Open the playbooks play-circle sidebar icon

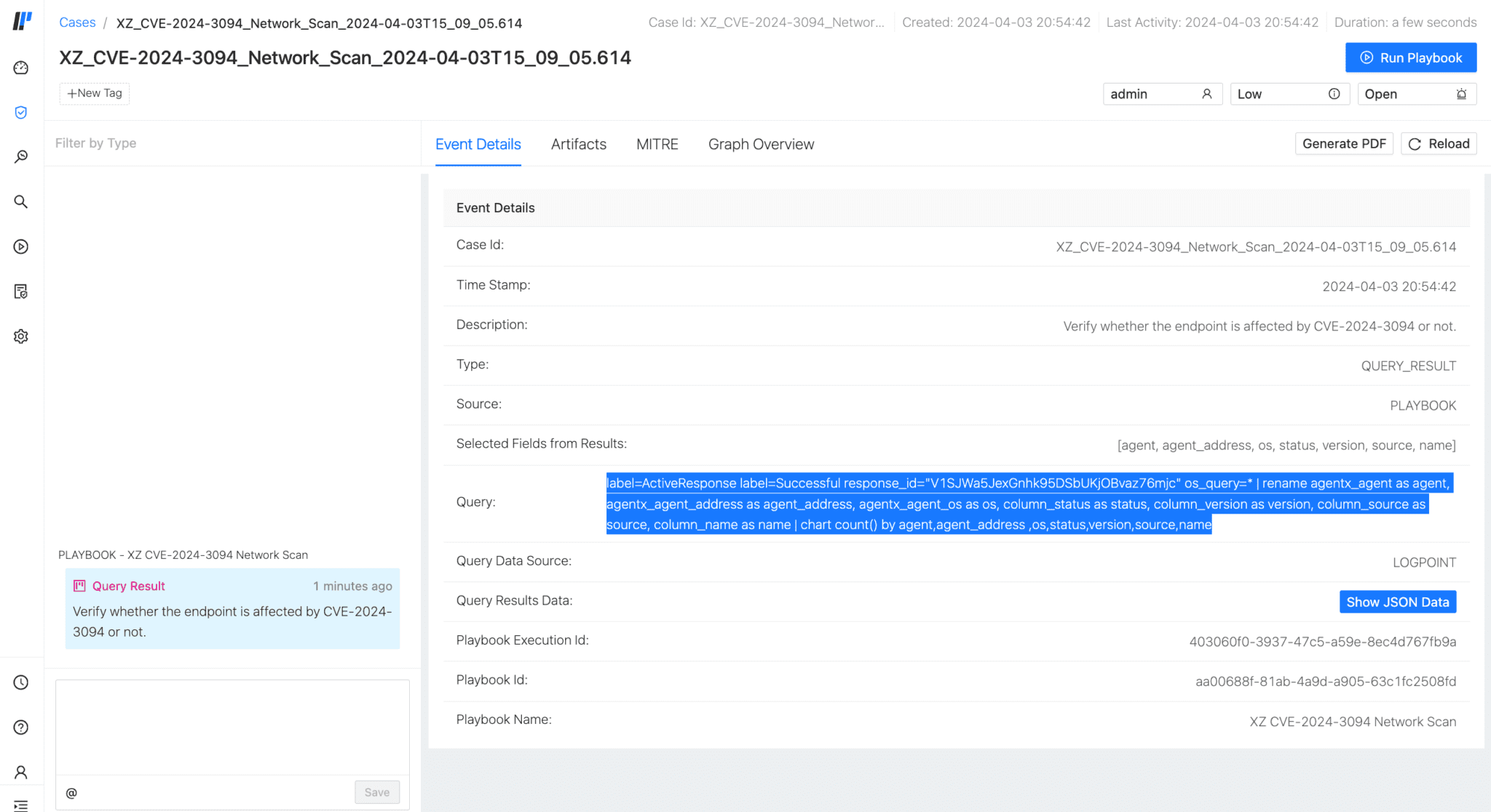coord(21,247)
